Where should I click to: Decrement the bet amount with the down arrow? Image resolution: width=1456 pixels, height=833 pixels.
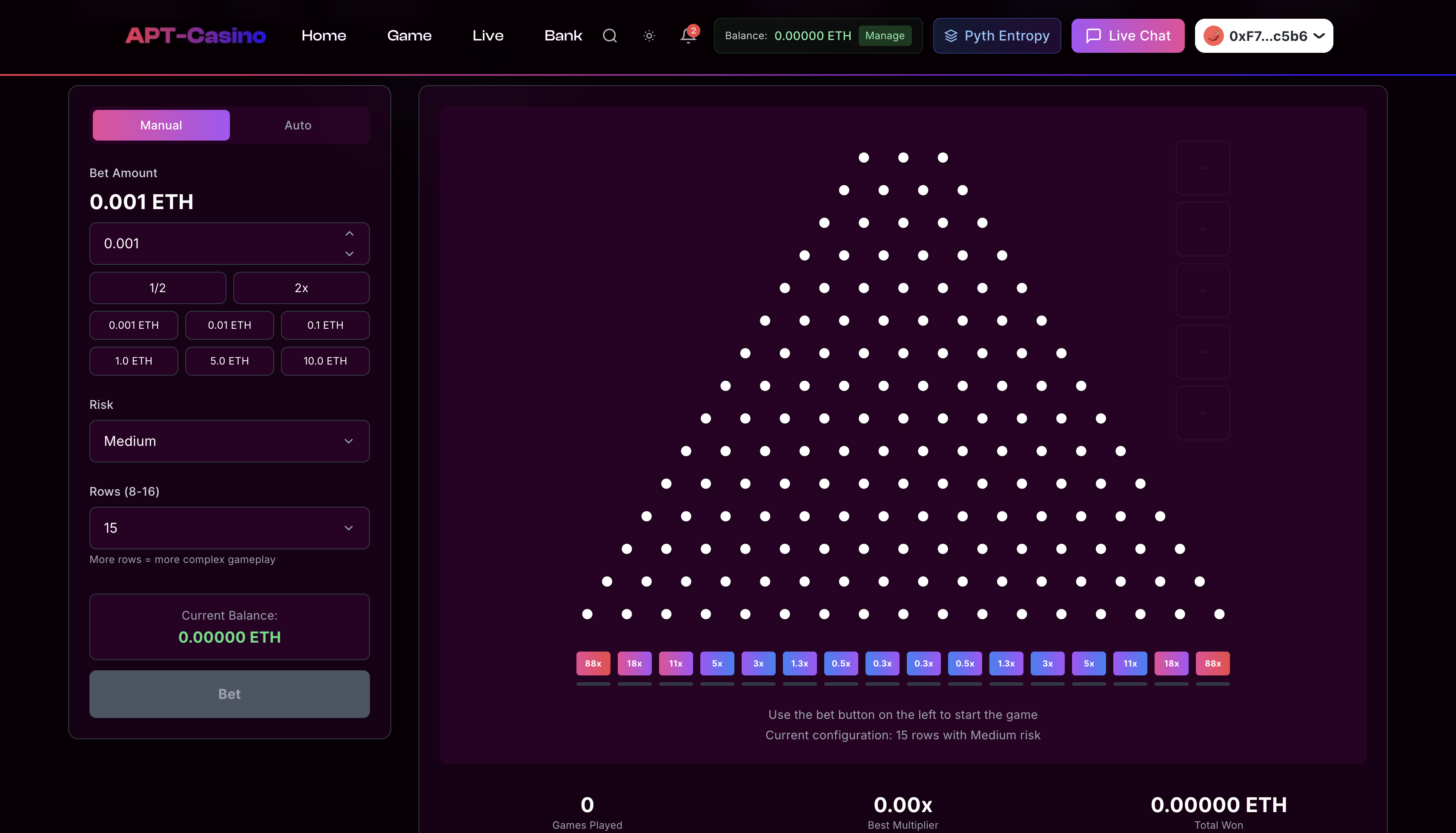click(x=350, y=253)
